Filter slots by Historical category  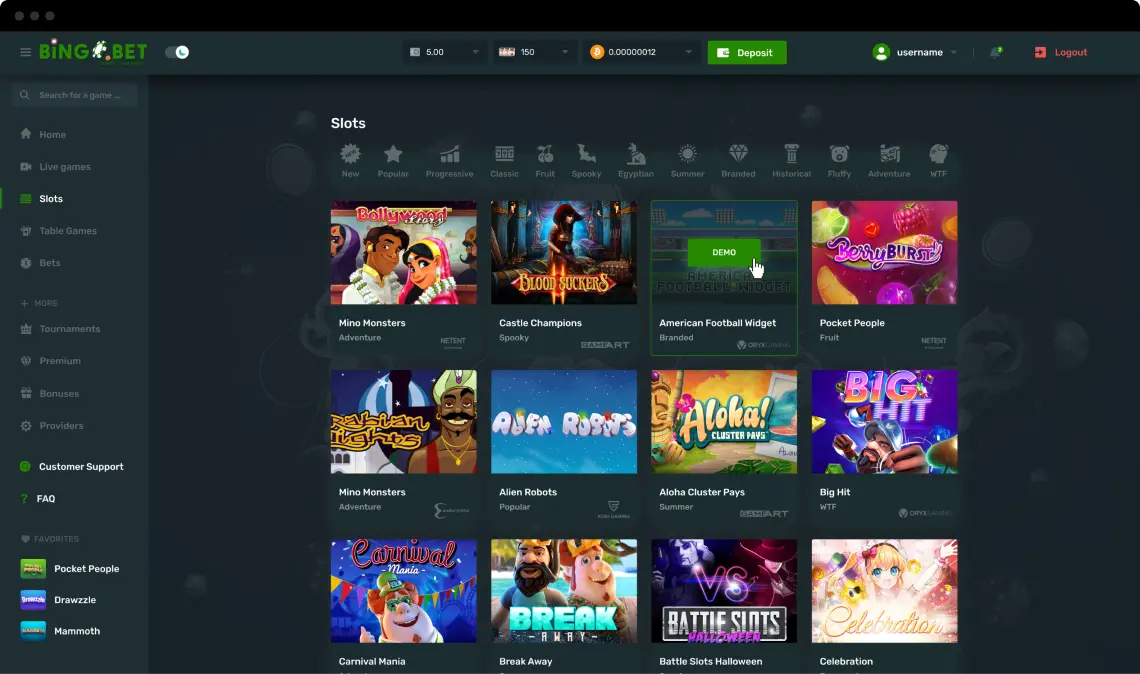coord(792,161)
